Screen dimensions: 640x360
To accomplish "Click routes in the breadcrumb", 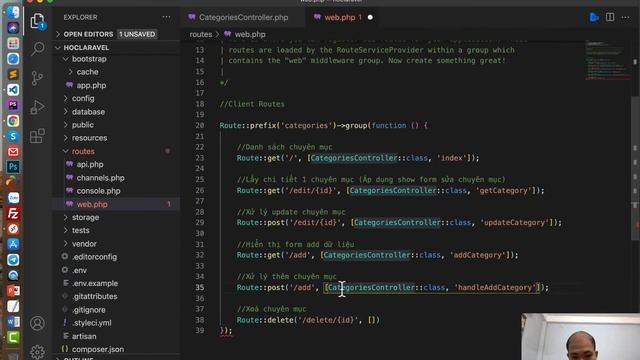I will click(201, 35).
